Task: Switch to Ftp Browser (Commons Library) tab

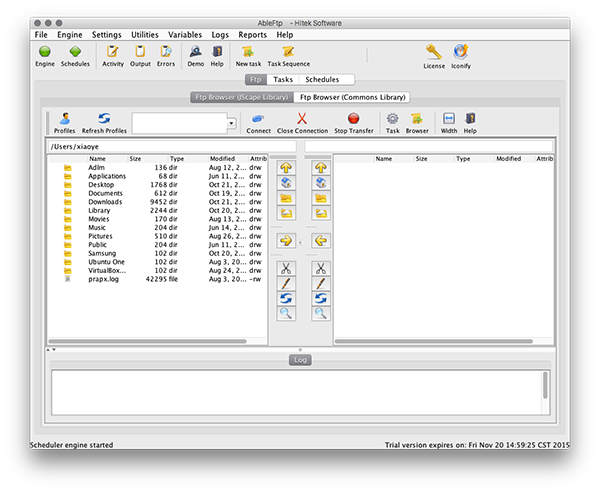Action: coord(352,97)
